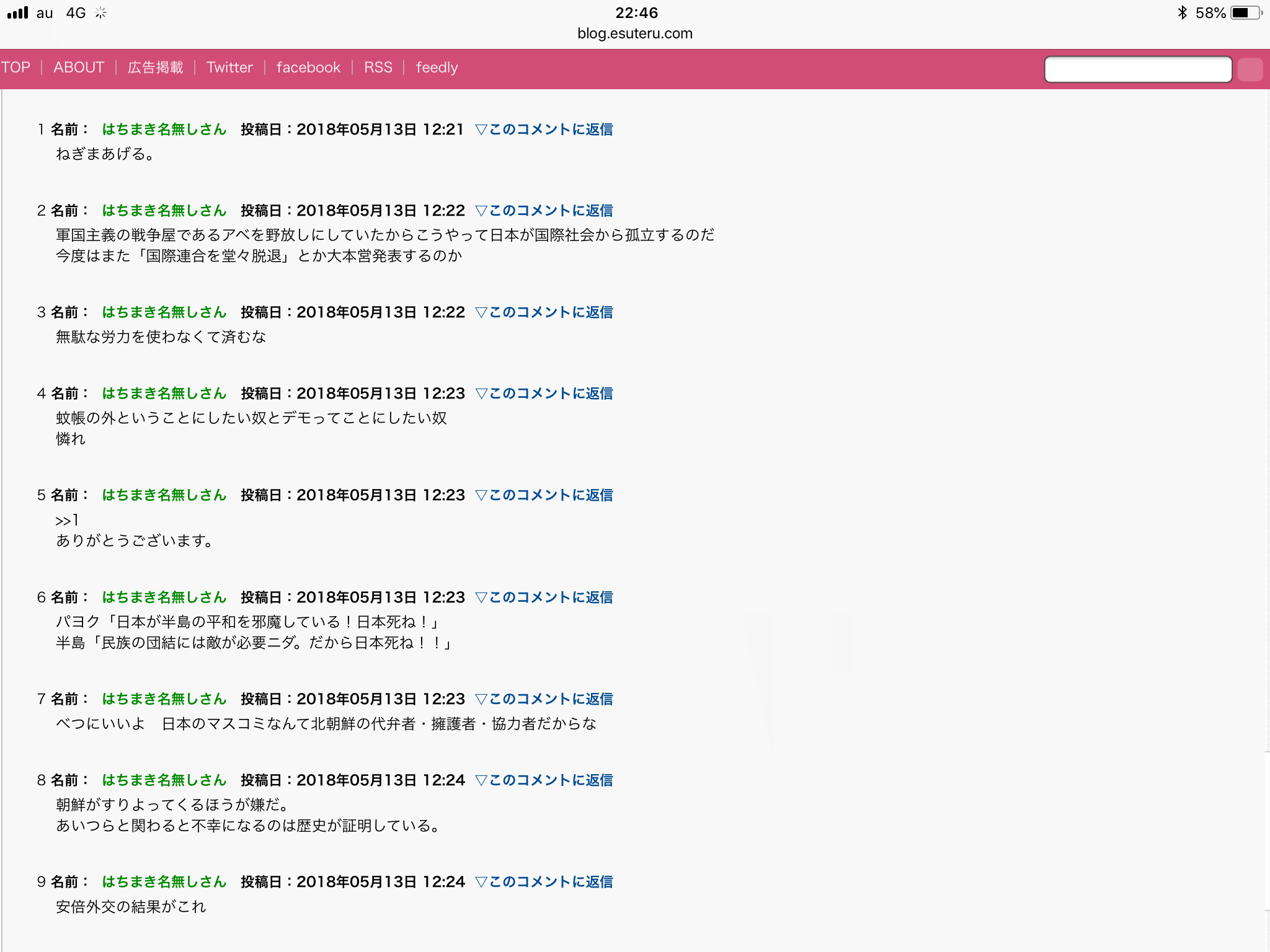Screen dimensions: 1270x952
Task: Click the line 今度はまた「国際連合を堂々脱退」
Action: (x=259, y=256)
